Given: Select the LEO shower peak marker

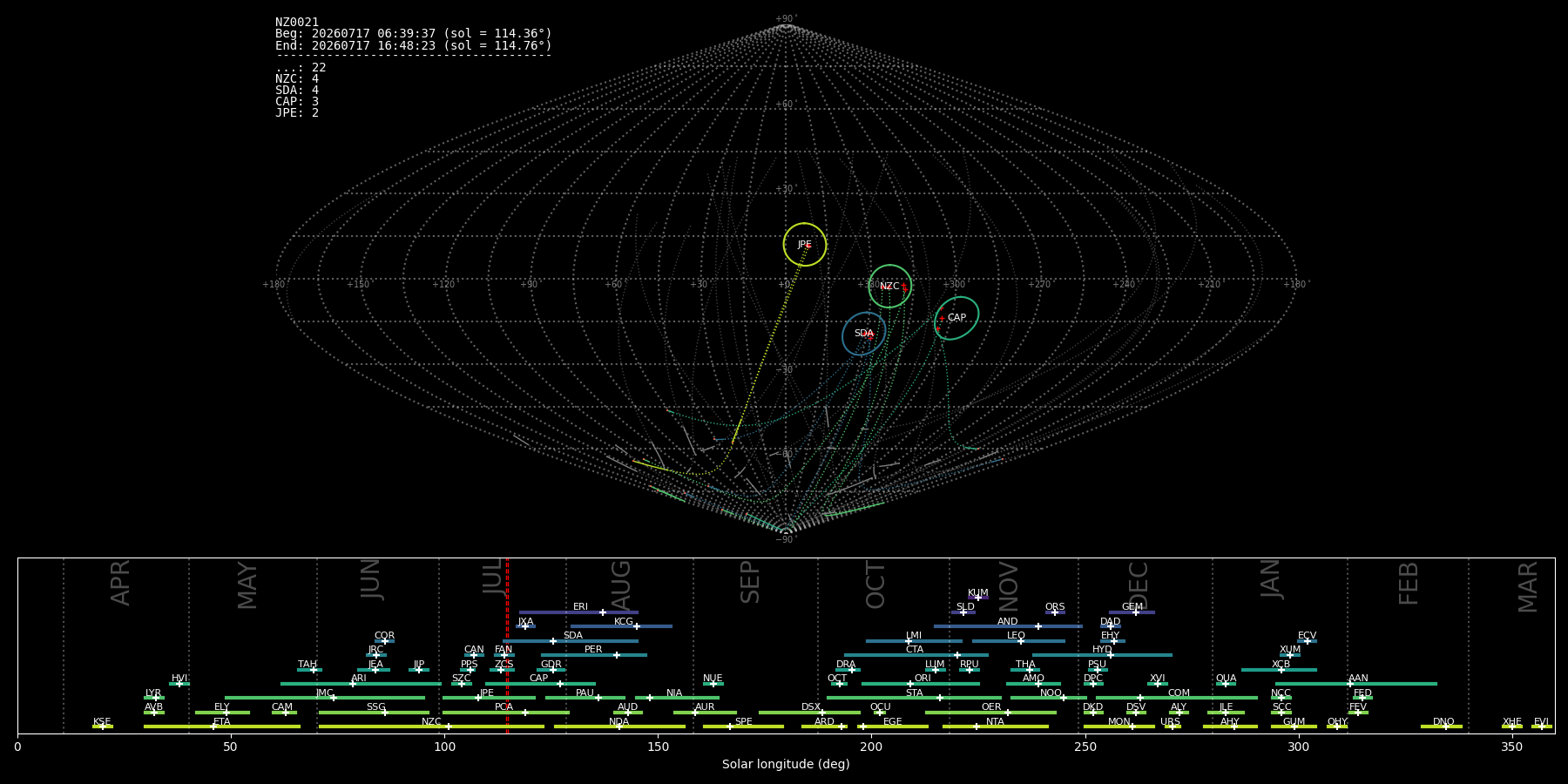Looking at the screenshot, I should (1021, 641).
